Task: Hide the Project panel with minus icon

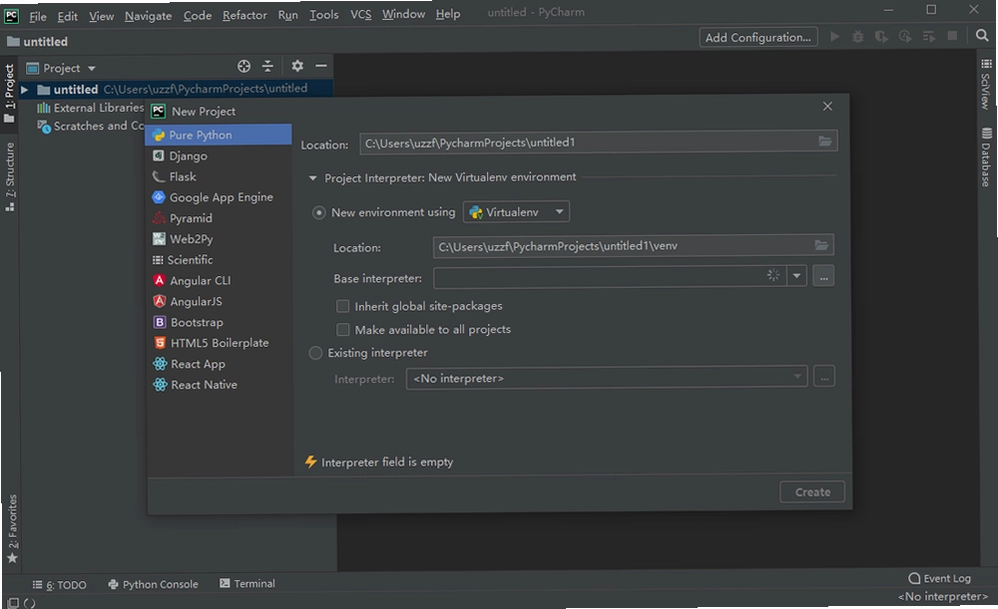Action: click(x=321, y=66)
